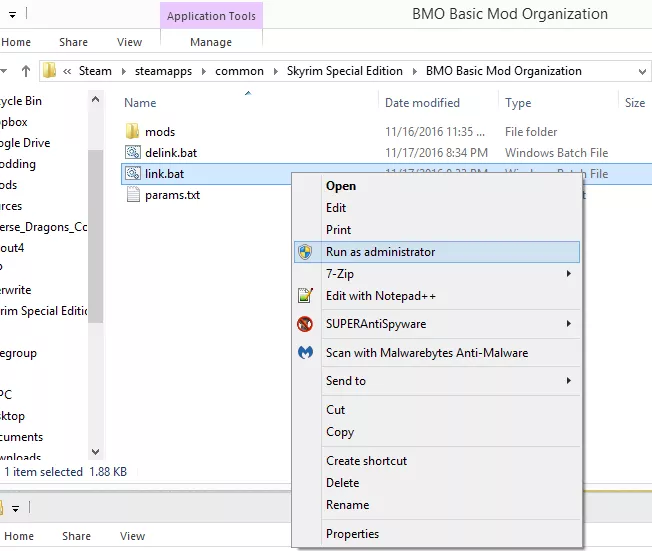Image resolution: width=652 pixels, height=551 pixels.
Task: Click the delink.bat batch file icon
Action: pos(133,153)
